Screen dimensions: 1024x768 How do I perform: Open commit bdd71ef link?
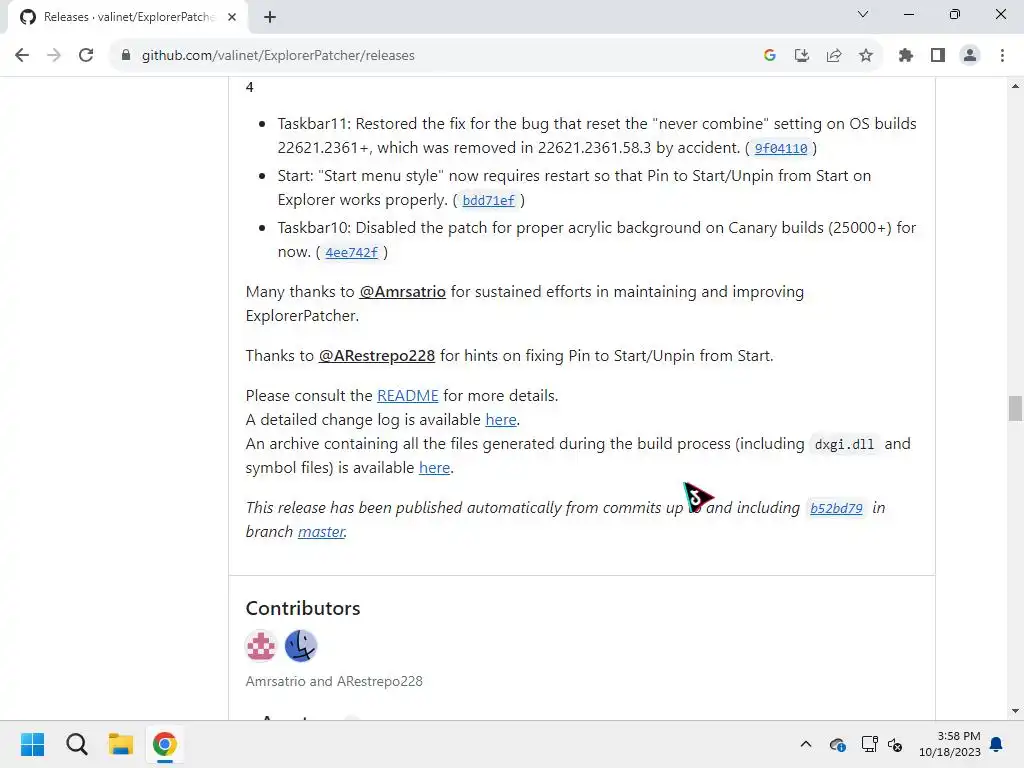pyautogui.click(x=488, y=200)
